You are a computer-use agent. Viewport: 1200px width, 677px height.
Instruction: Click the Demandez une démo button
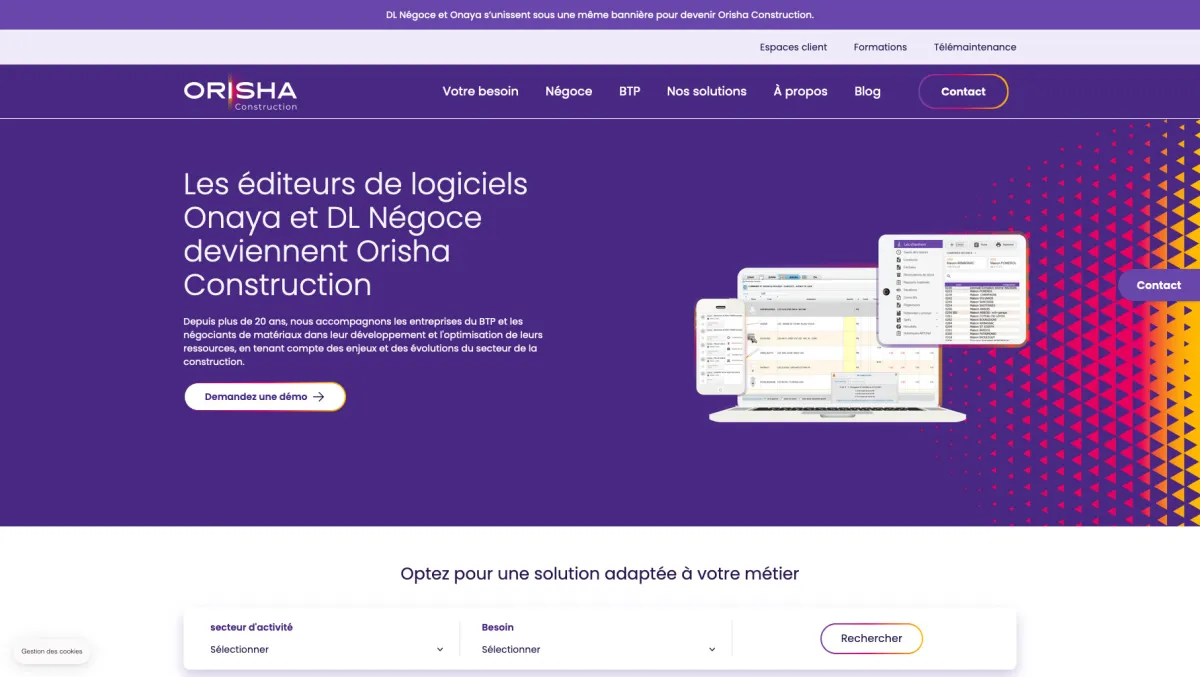pyautogui.click(x=265, y=397)
